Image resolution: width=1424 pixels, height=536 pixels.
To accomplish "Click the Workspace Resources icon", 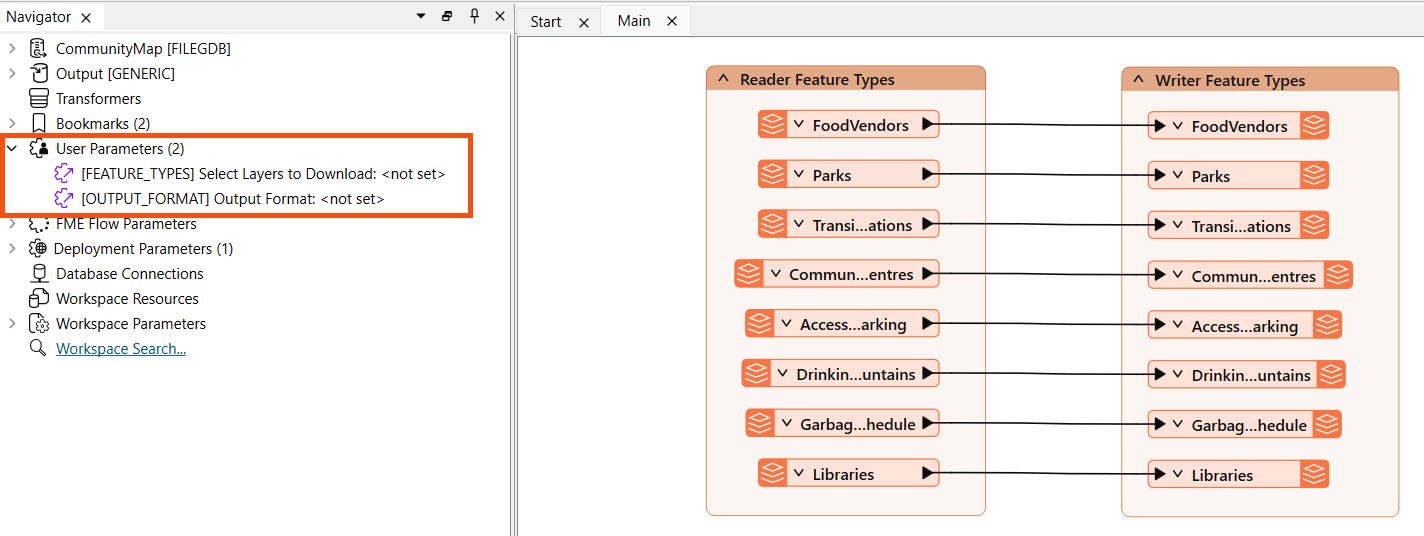I will pos(39,299).
